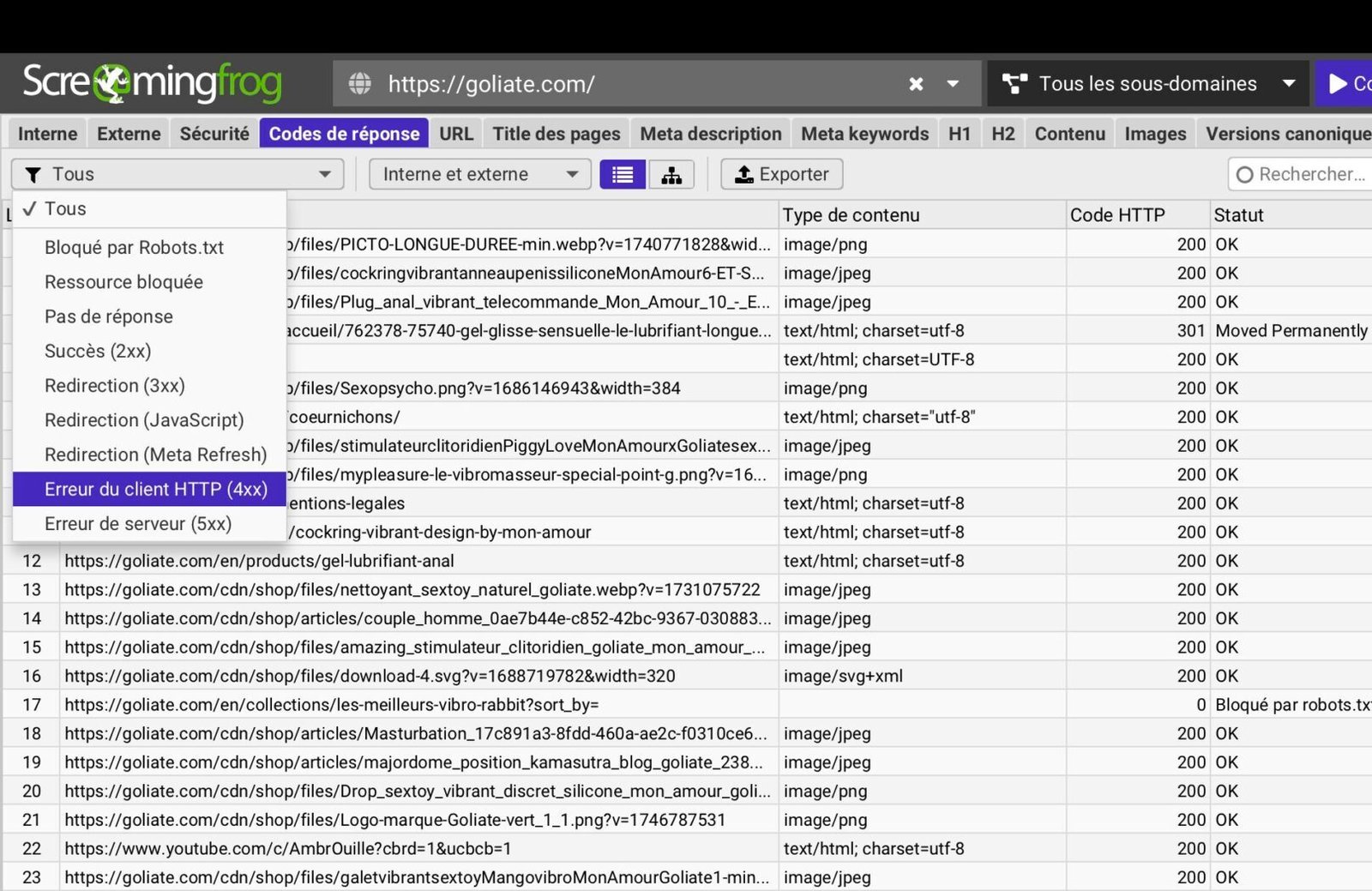Click the Exporter button
The width and height of the screenshot is (1372, 891).
tap(781, 175)
